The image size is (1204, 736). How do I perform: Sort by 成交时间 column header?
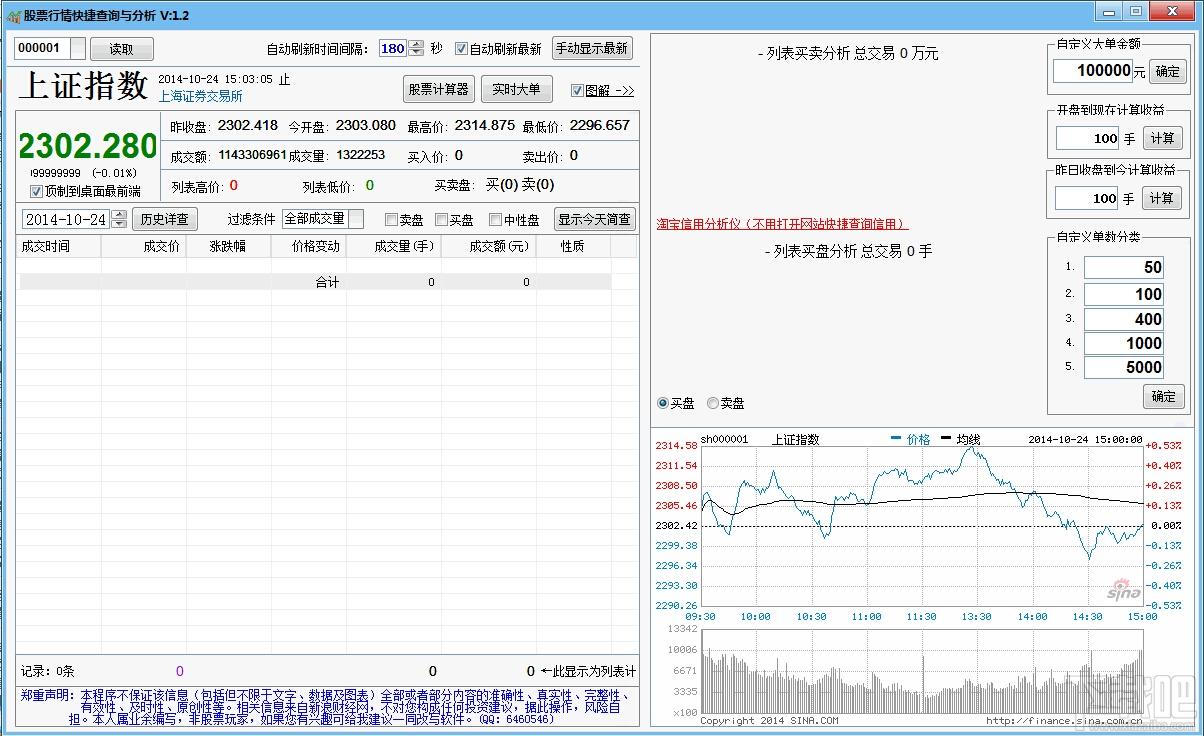59,246
